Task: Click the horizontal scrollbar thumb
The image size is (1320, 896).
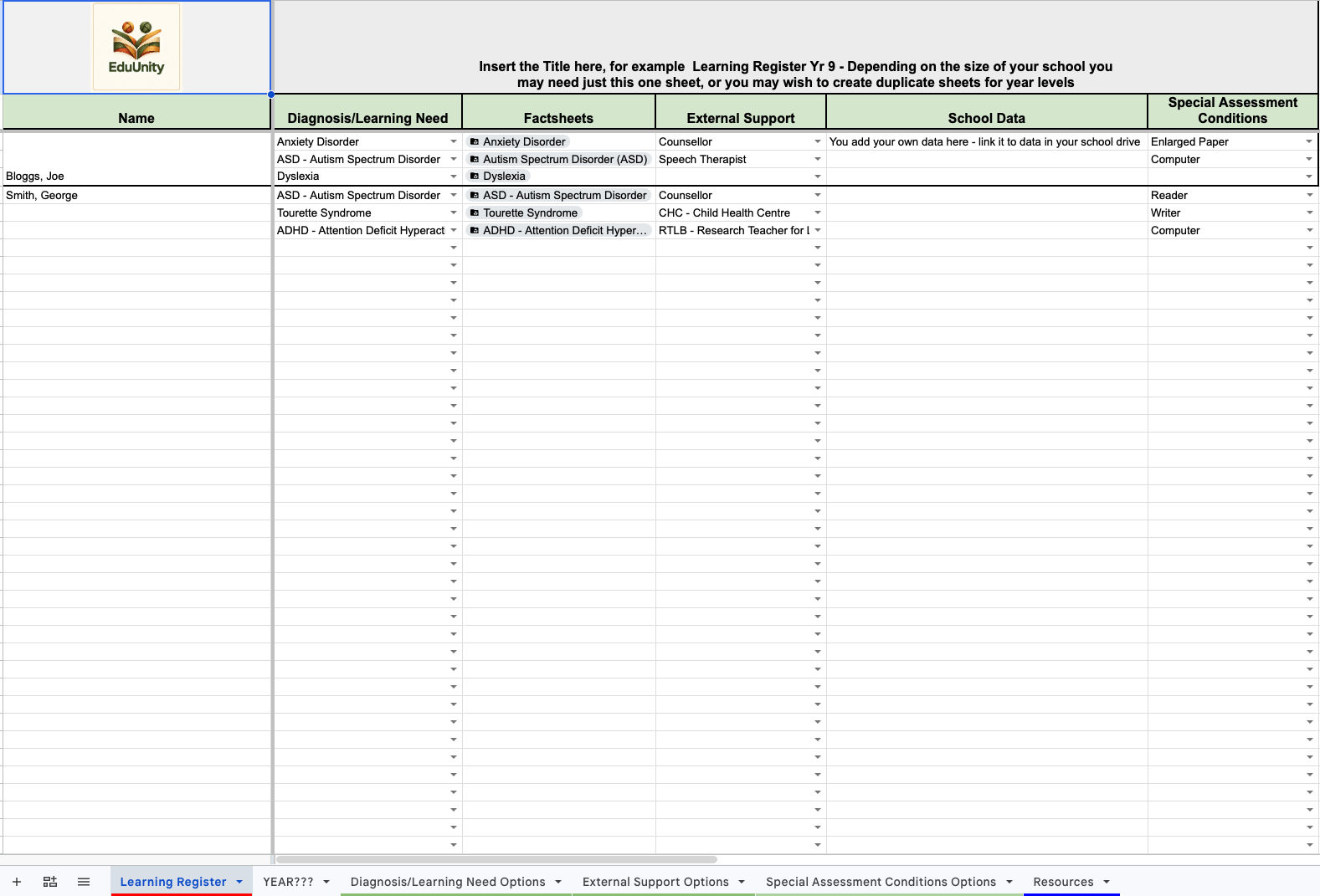Action: pos(496,859)
